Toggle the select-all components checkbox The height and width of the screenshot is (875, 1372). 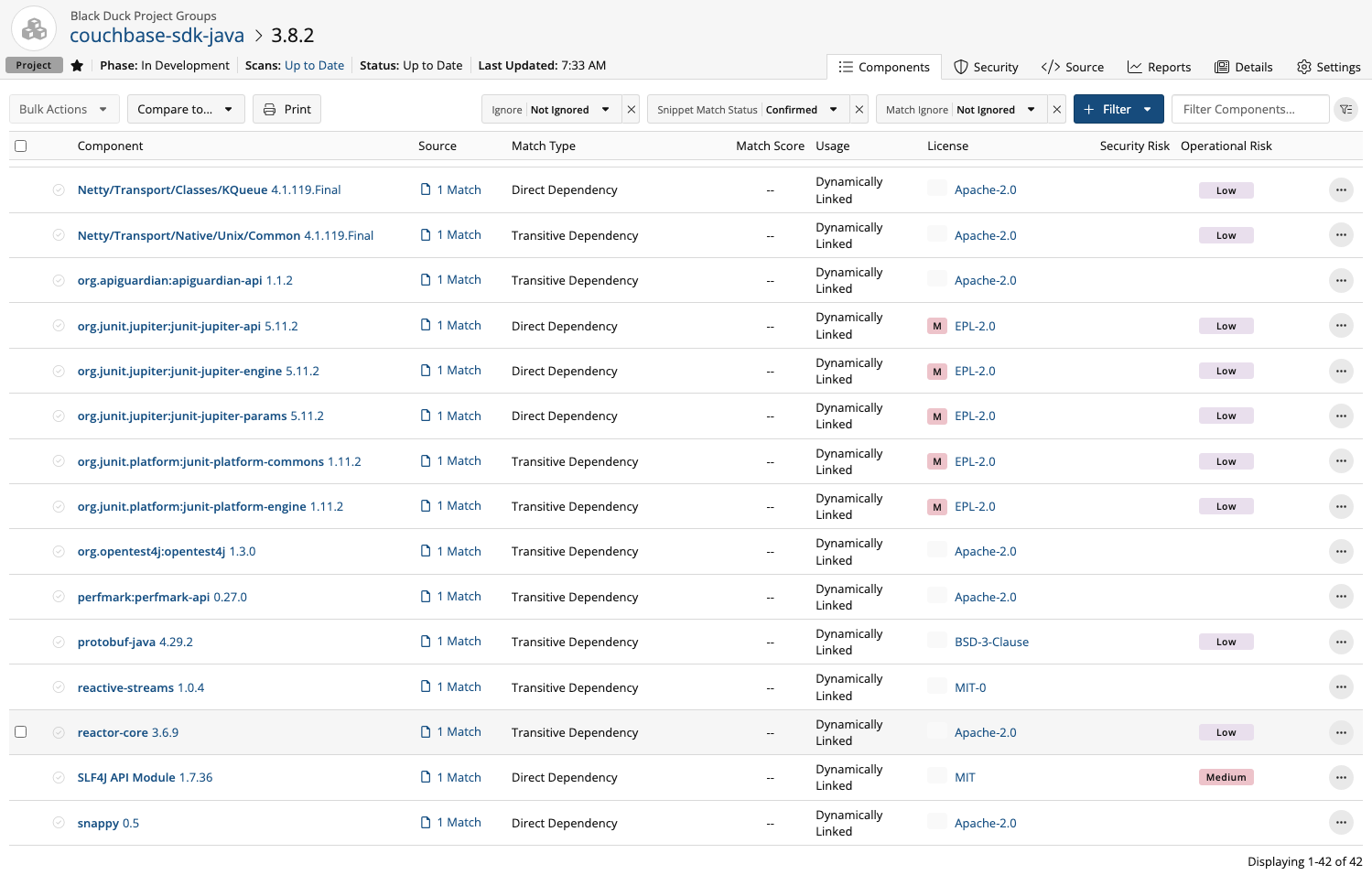[x=21, y=146]
